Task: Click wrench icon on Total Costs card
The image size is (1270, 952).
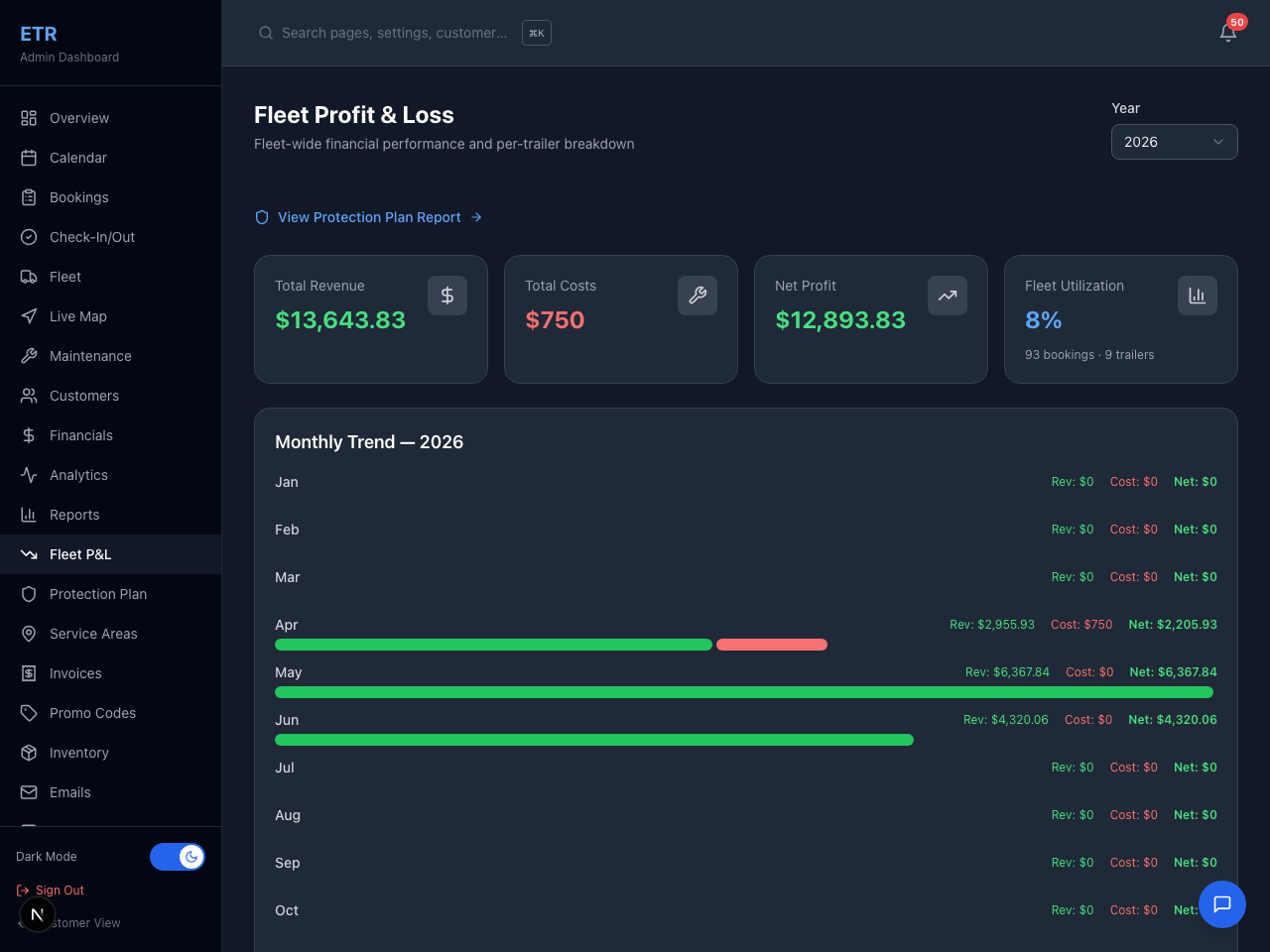Action: pyautogui.click(x=698, y=296)
